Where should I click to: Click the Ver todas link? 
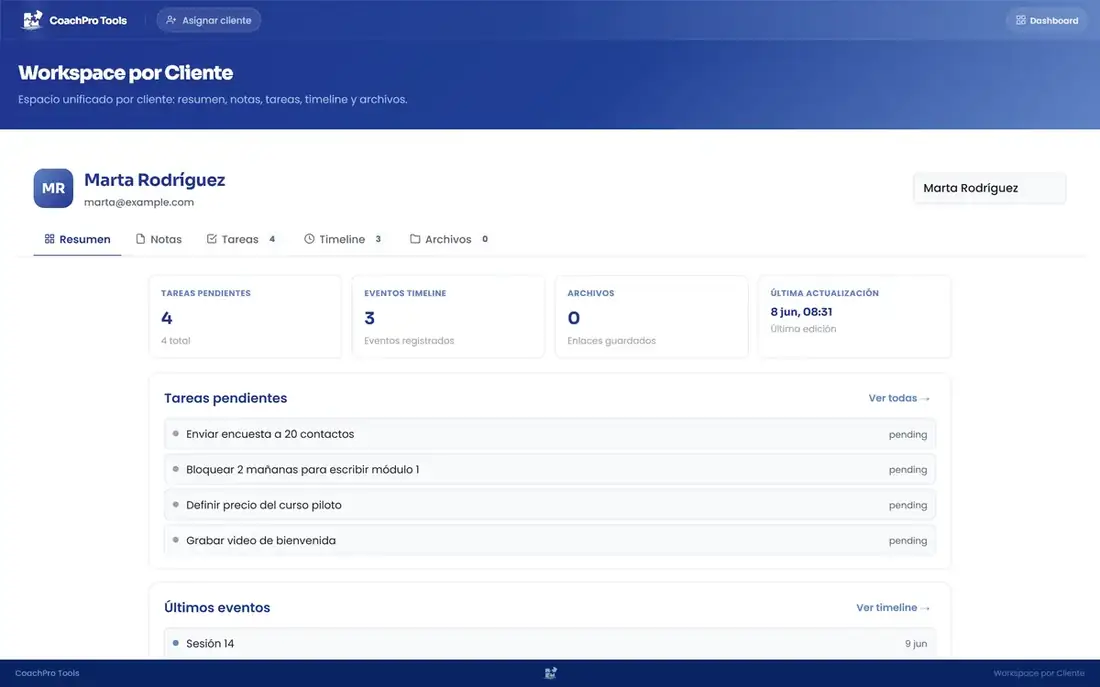click(899, 398)
